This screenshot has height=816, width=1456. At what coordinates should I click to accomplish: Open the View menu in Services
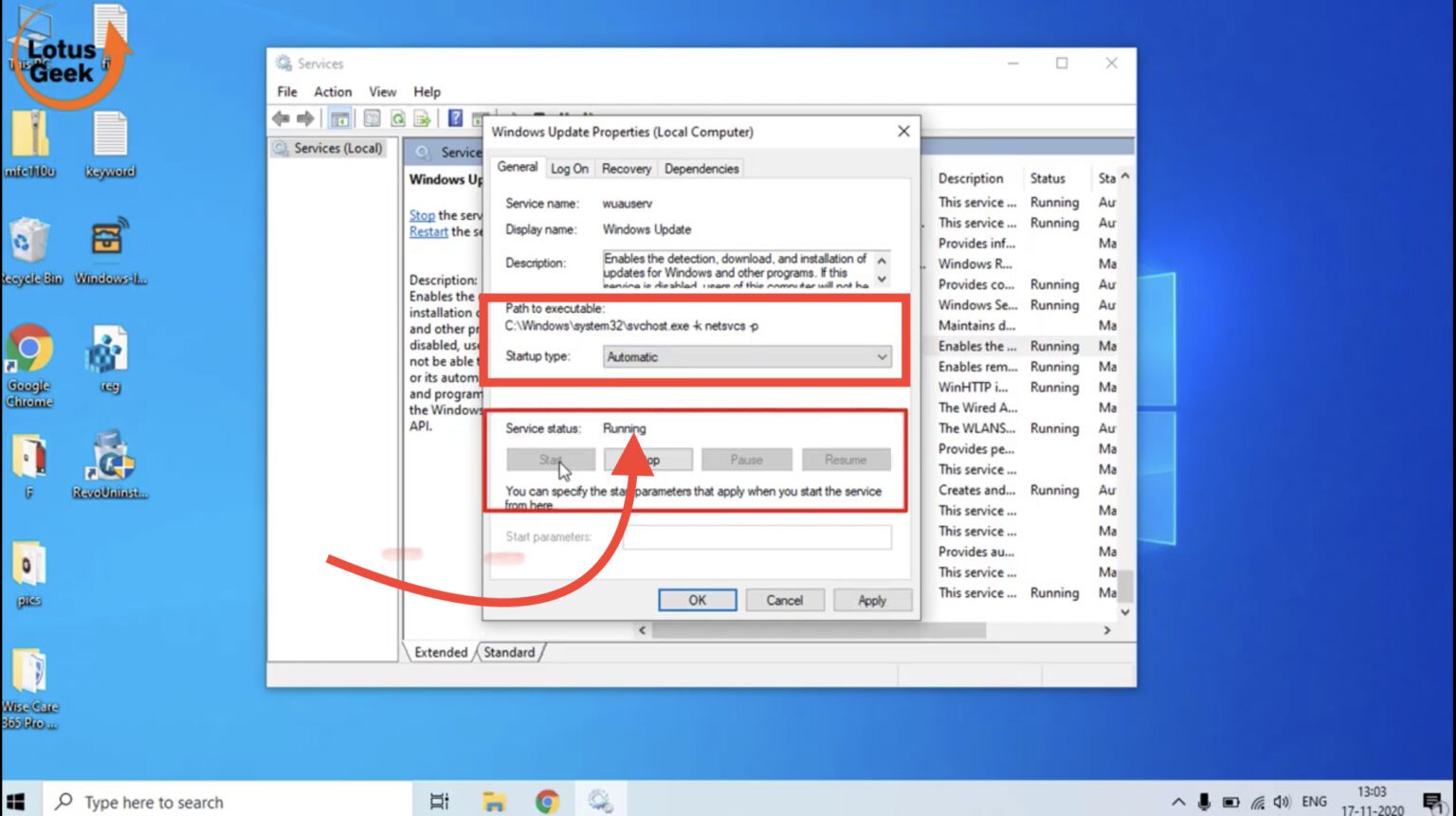383,92
